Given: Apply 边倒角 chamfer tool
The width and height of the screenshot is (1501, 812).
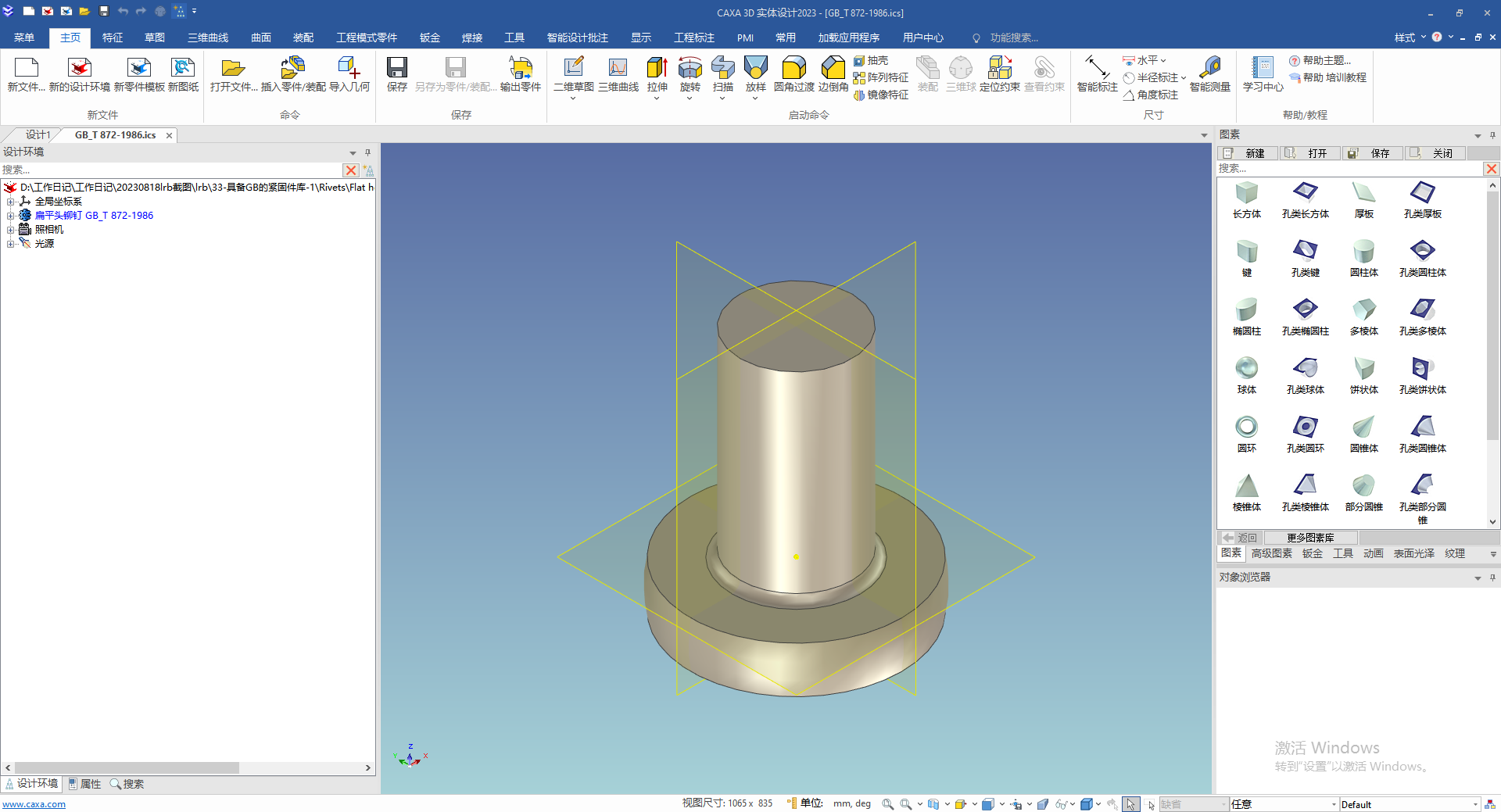Looking at the screenshot, I should (833, 74).
